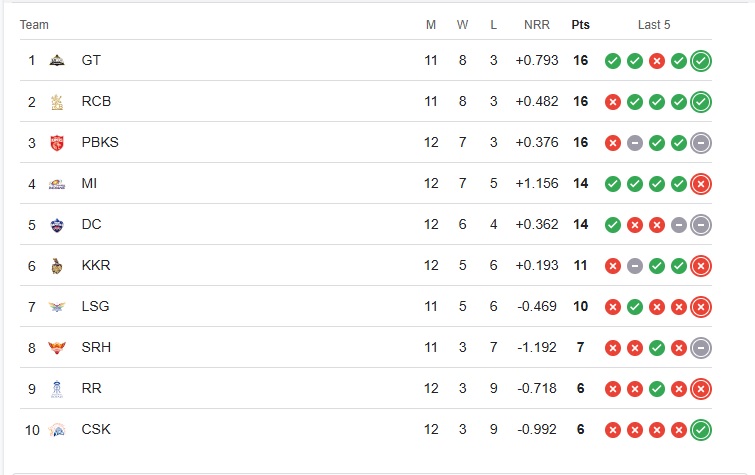
Task: Click the Last 5 column header
Action: point(654,25)
